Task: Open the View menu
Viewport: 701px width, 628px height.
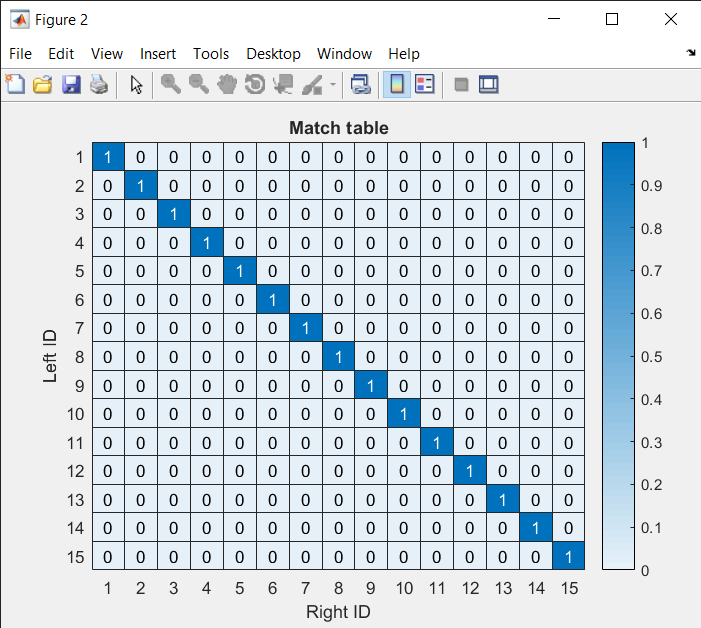Action: click(x=107, y=54)
